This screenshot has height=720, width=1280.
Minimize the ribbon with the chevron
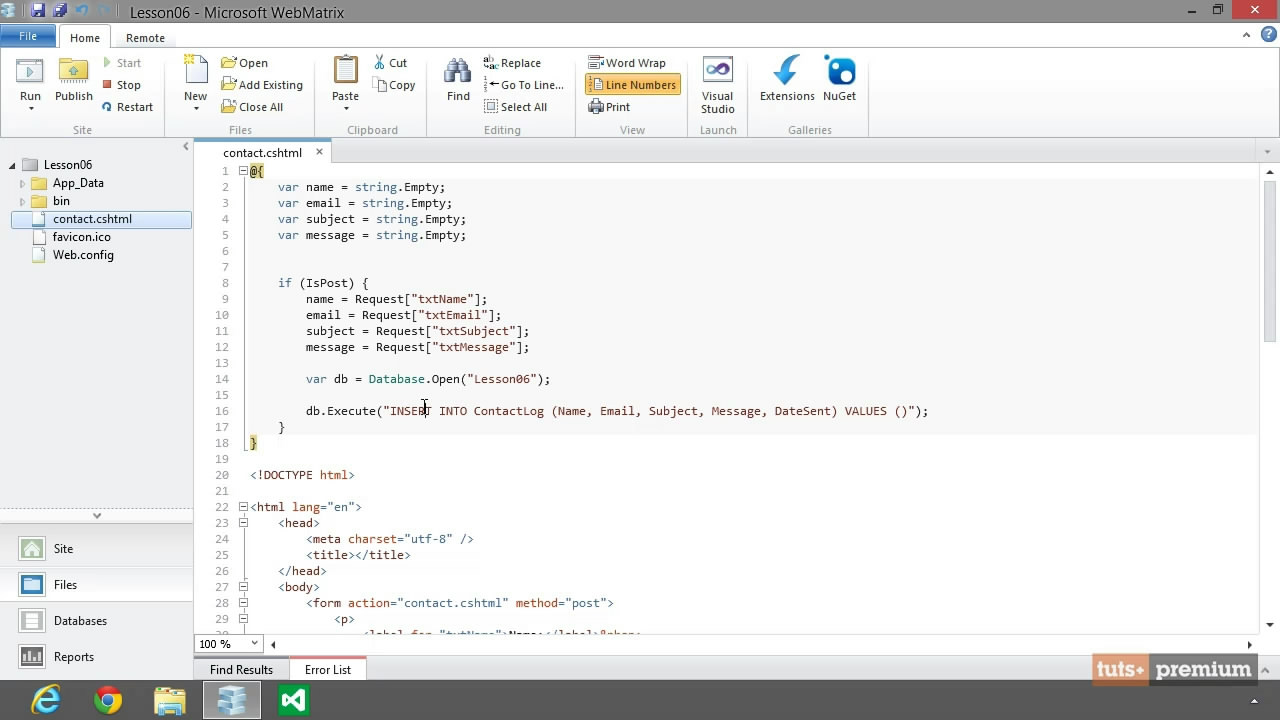pos(1246,35)
